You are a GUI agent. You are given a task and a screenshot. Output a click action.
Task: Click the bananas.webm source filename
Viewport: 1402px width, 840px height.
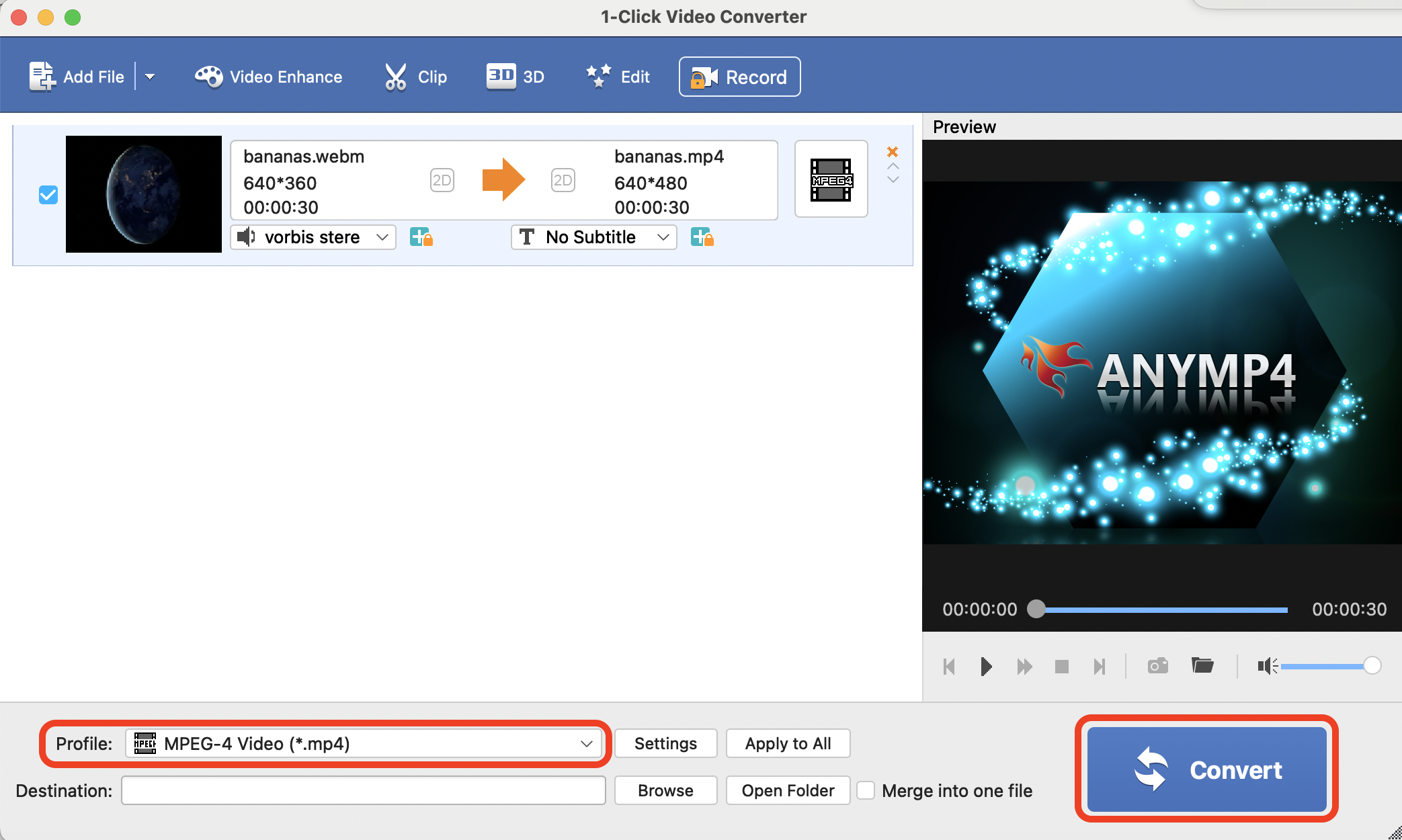[x=304, y=157]
